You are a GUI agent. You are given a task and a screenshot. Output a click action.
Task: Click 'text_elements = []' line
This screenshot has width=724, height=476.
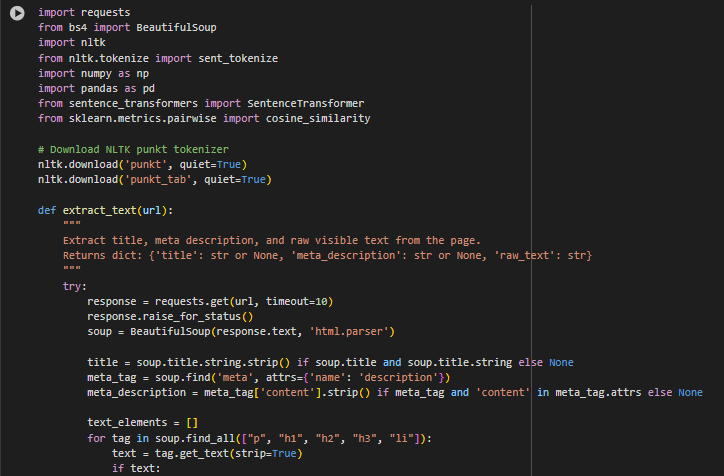pos(143,423)
